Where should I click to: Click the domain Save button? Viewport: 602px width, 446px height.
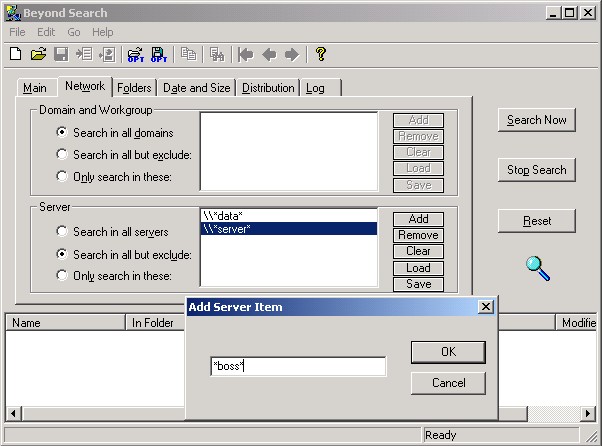pos(418,185)
